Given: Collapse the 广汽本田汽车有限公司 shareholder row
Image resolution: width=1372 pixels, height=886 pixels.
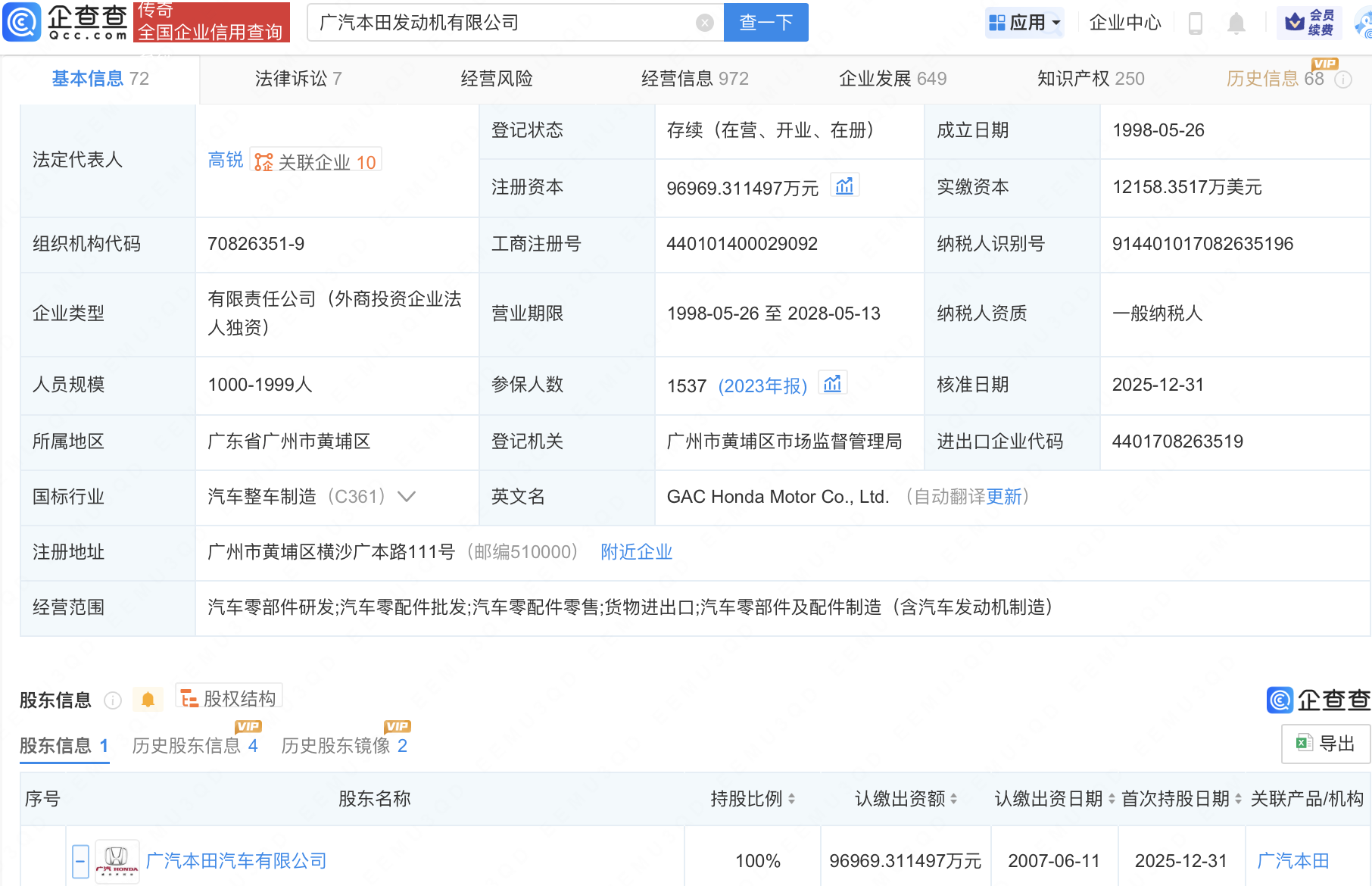Looking at the screenshot, I should coord(80,861).
